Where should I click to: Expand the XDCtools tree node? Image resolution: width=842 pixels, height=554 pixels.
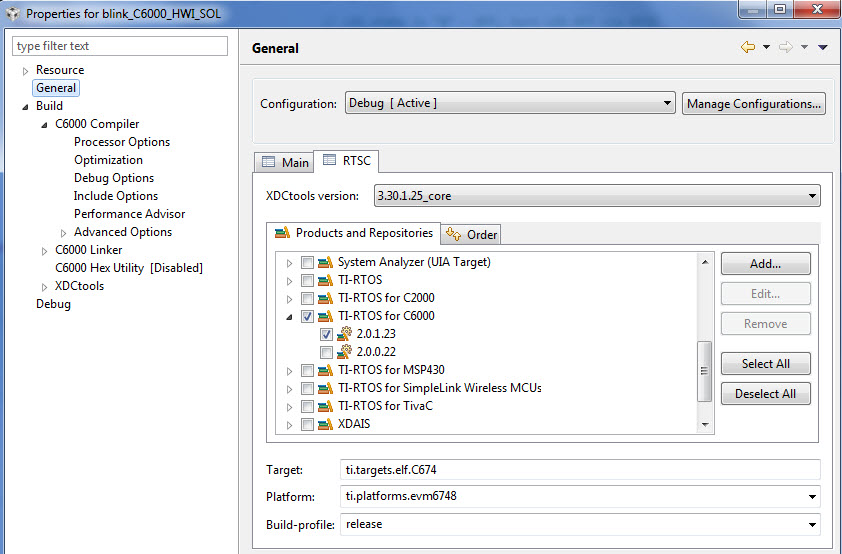pos(45,287)
